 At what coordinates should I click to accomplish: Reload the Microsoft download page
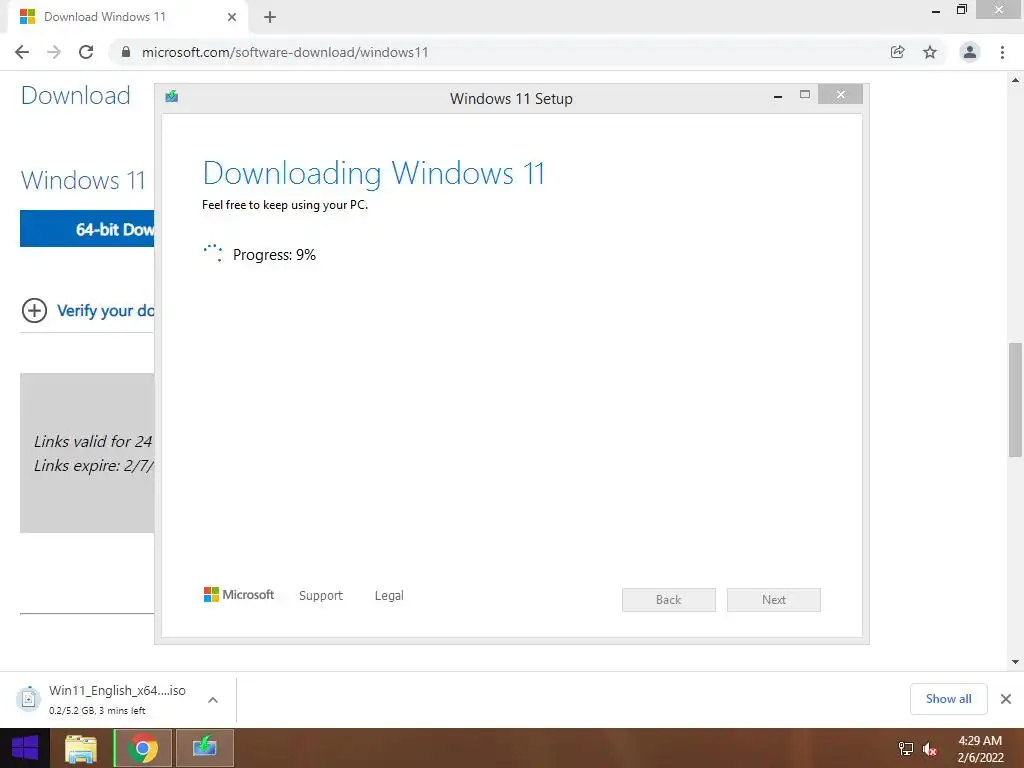click(86, 52)
